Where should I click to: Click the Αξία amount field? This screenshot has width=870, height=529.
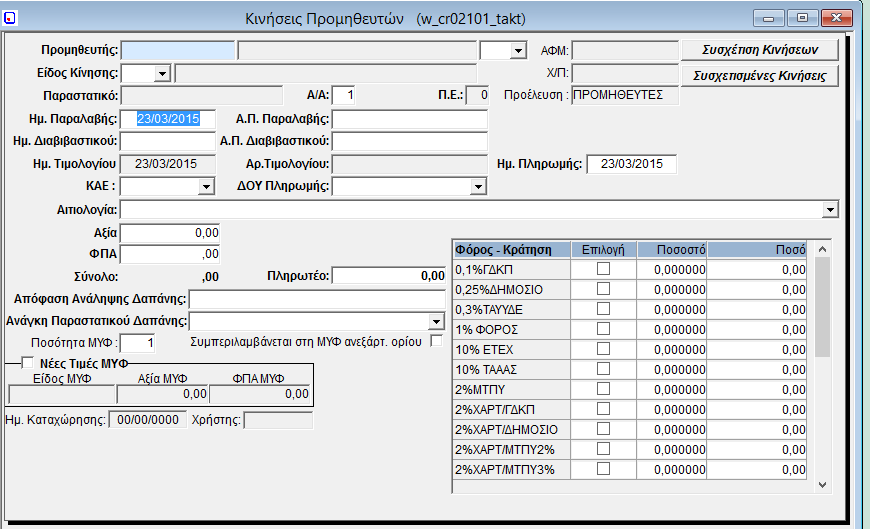(x=170, y=233)
